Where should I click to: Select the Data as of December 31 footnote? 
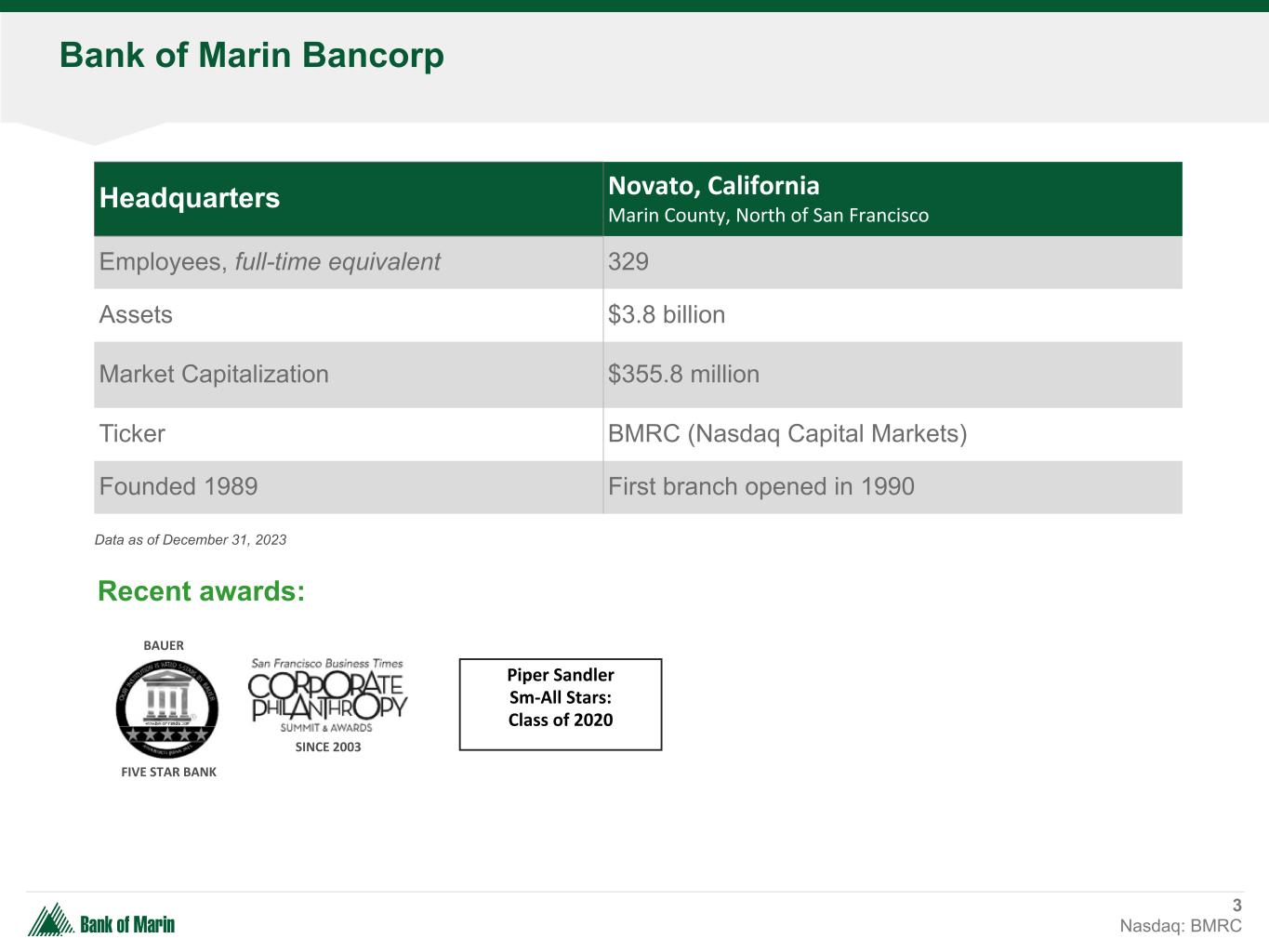[x=191, y=540]
